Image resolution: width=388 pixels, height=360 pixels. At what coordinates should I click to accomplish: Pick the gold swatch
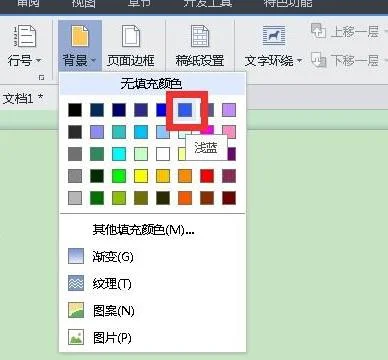tap(163, 176)
